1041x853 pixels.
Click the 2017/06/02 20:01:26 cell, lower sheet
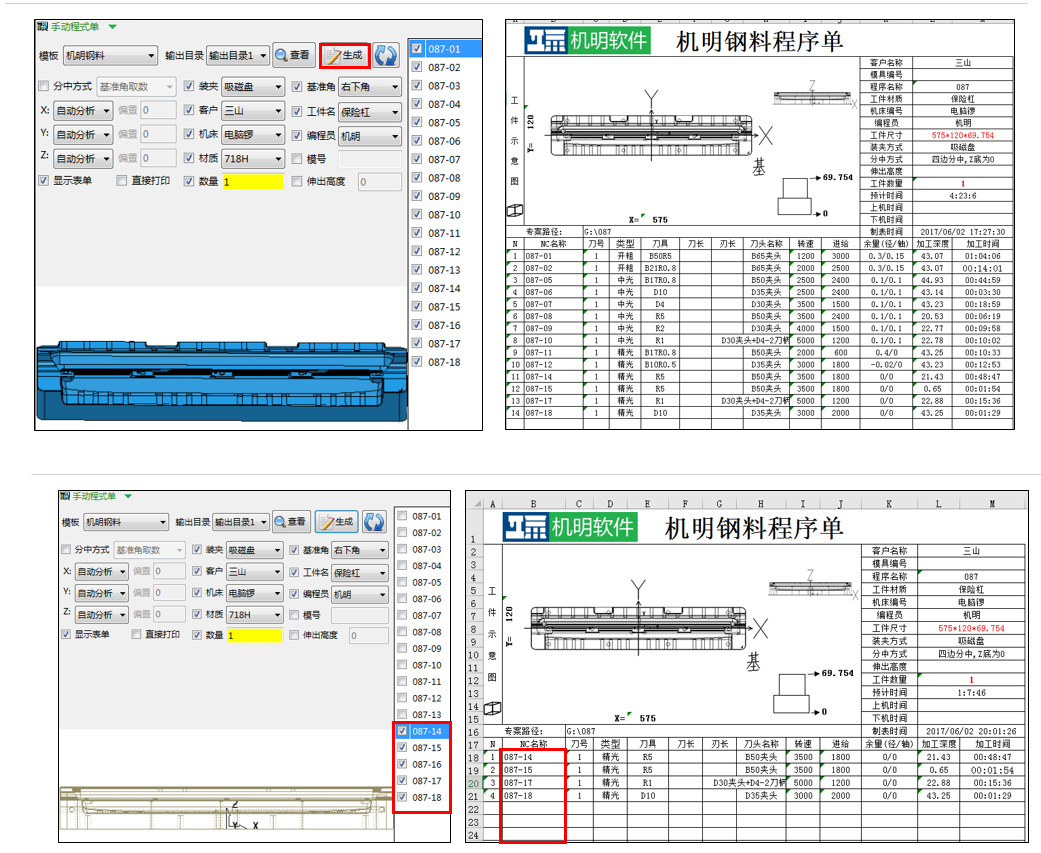(x=971, y=732)
